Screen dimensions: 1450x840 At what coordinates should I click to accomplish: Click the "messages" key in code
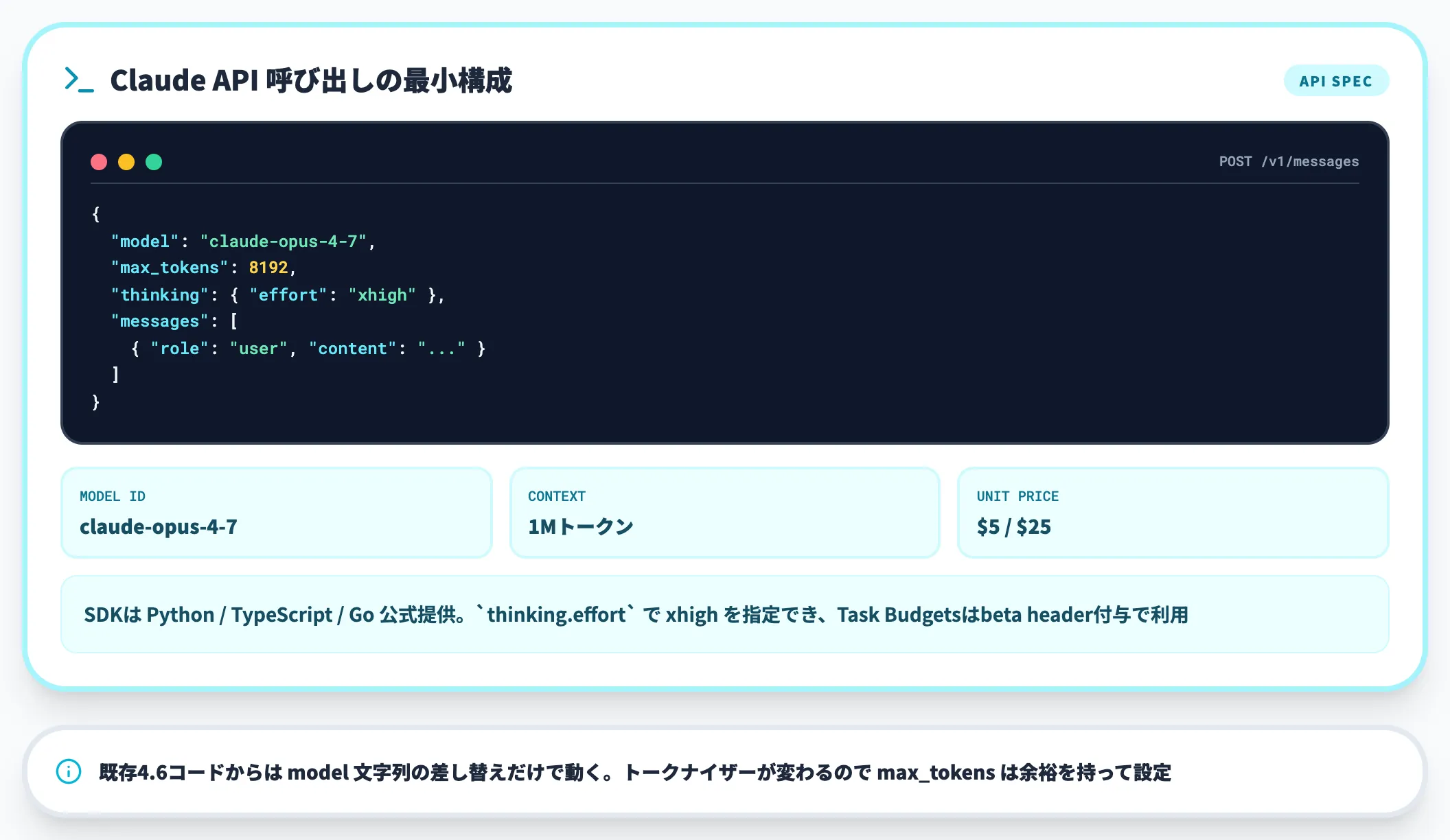[x=159, y=321]
